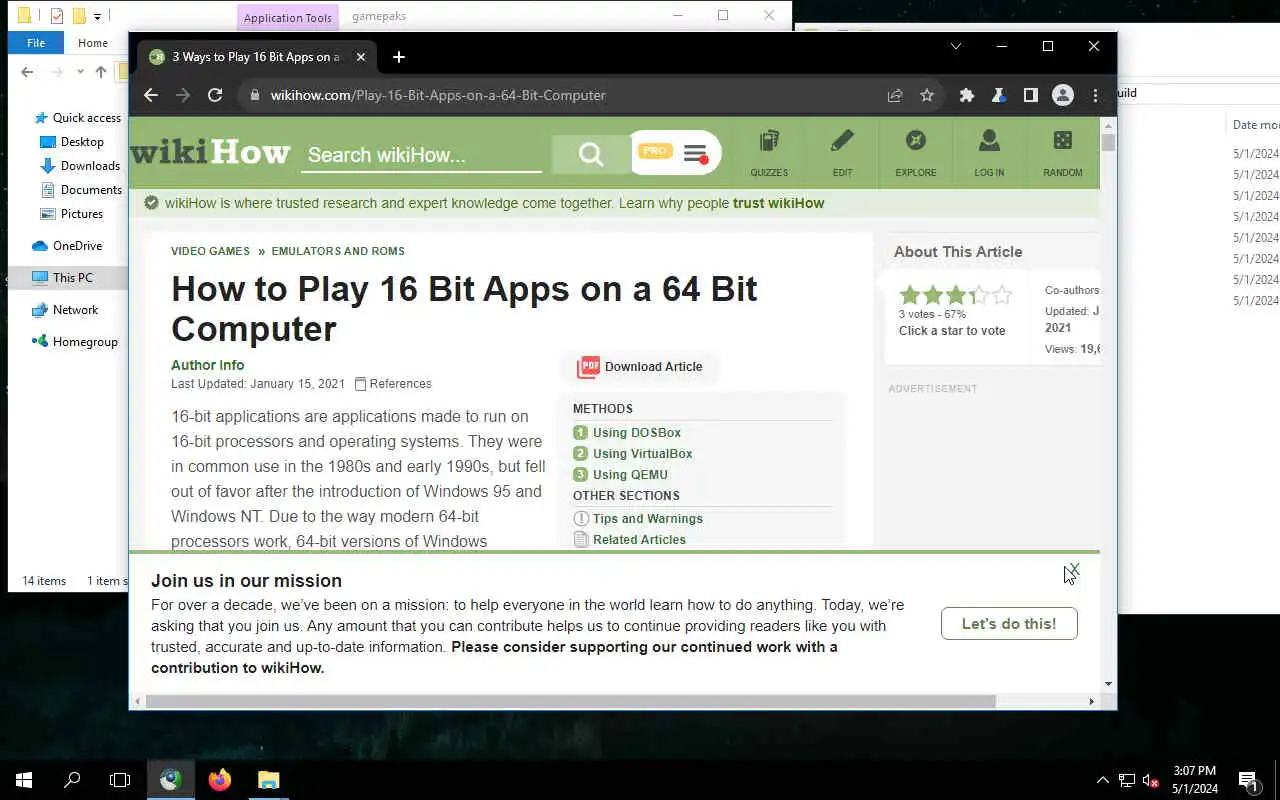This screenshot has width=1280, height=800.
Task: Open a Random article dice icon
Action: [x=1062, y=153]
